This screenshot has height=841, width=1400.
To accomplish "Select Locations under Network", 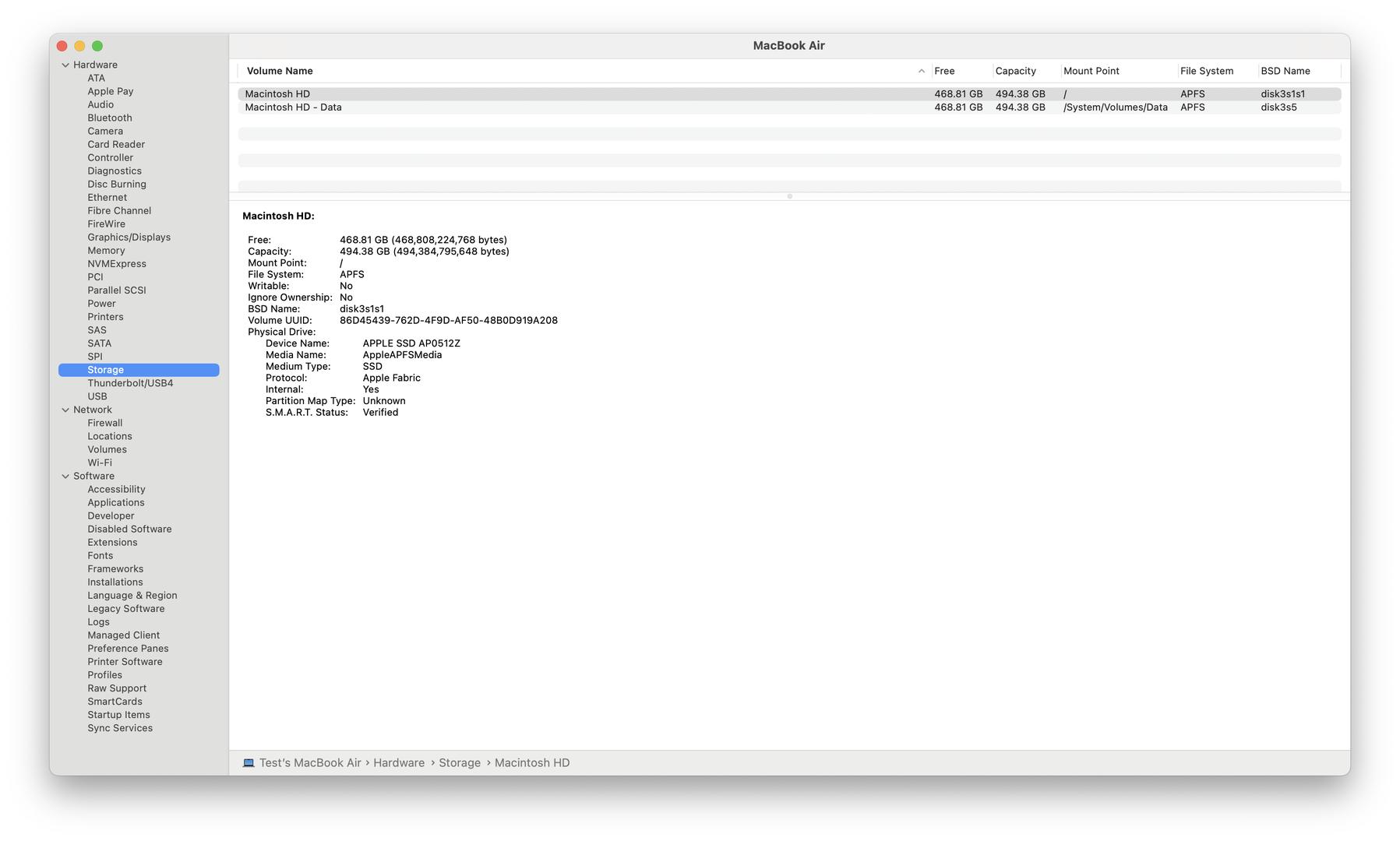I will point(110,437).
